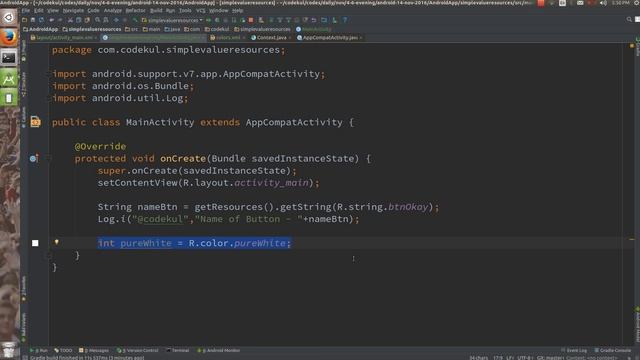The height and width of the screenshot is (360, 640).
Task: Expand the simplevalueresources run configuration dropdown
Action: [x=172, y=20]
